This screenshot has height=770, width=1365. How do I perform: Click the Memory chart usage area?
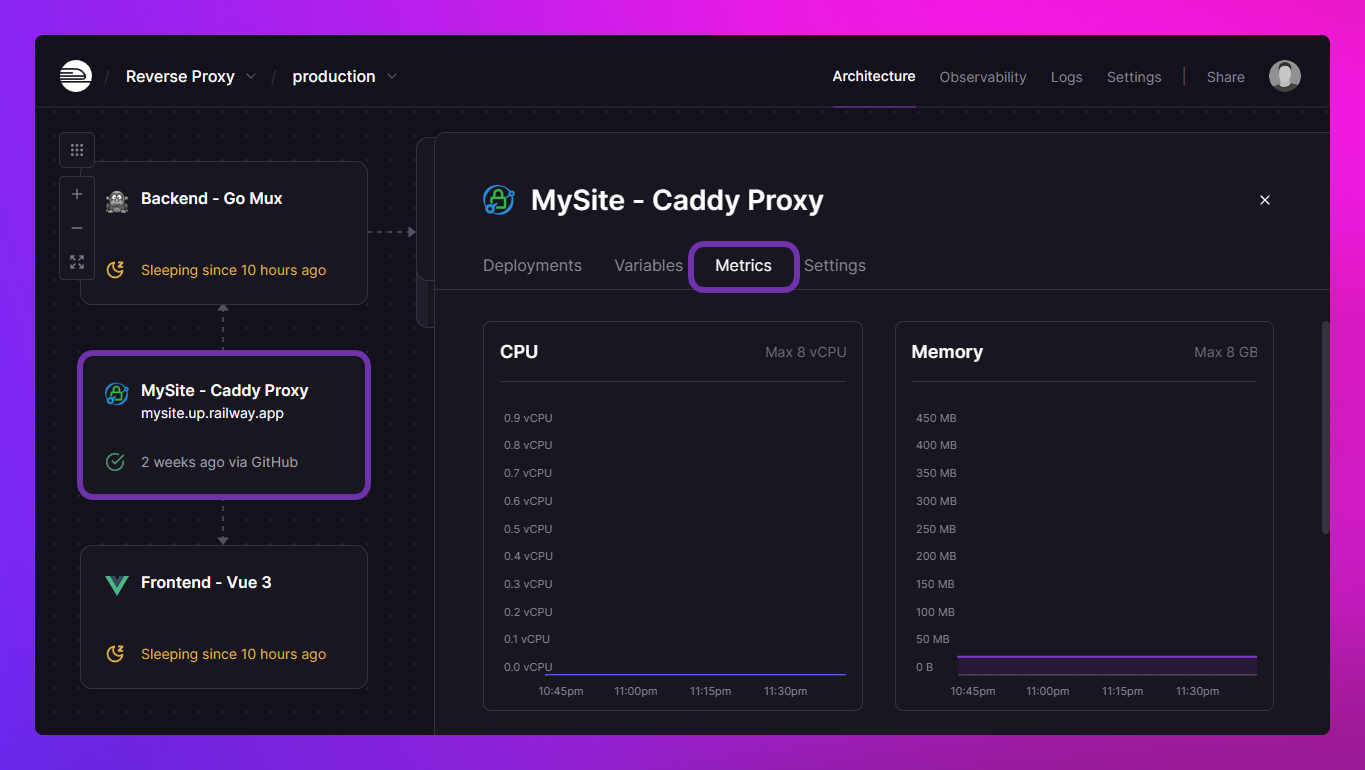[x=1107, y=665]
